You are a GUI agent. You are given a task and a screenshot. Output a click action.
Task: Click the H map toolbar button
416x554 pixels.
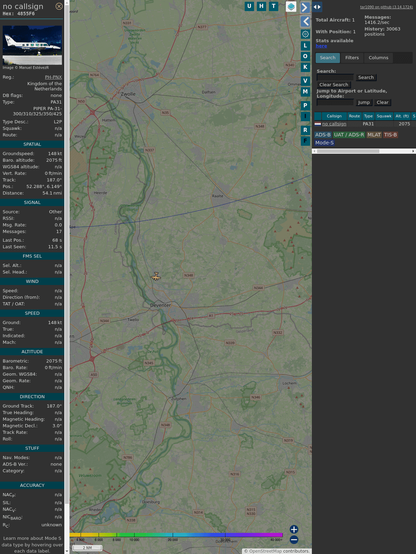262,6
